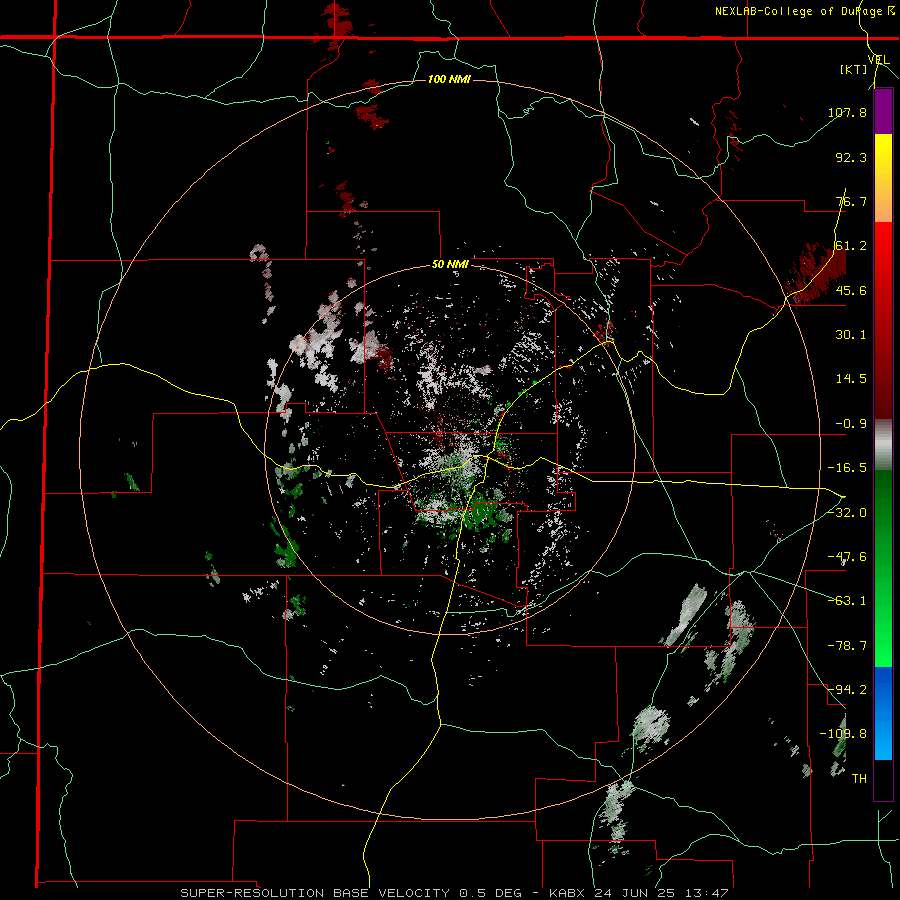Click the VEL legend title
The image size is (900, 900).
(x=878, y=59)
